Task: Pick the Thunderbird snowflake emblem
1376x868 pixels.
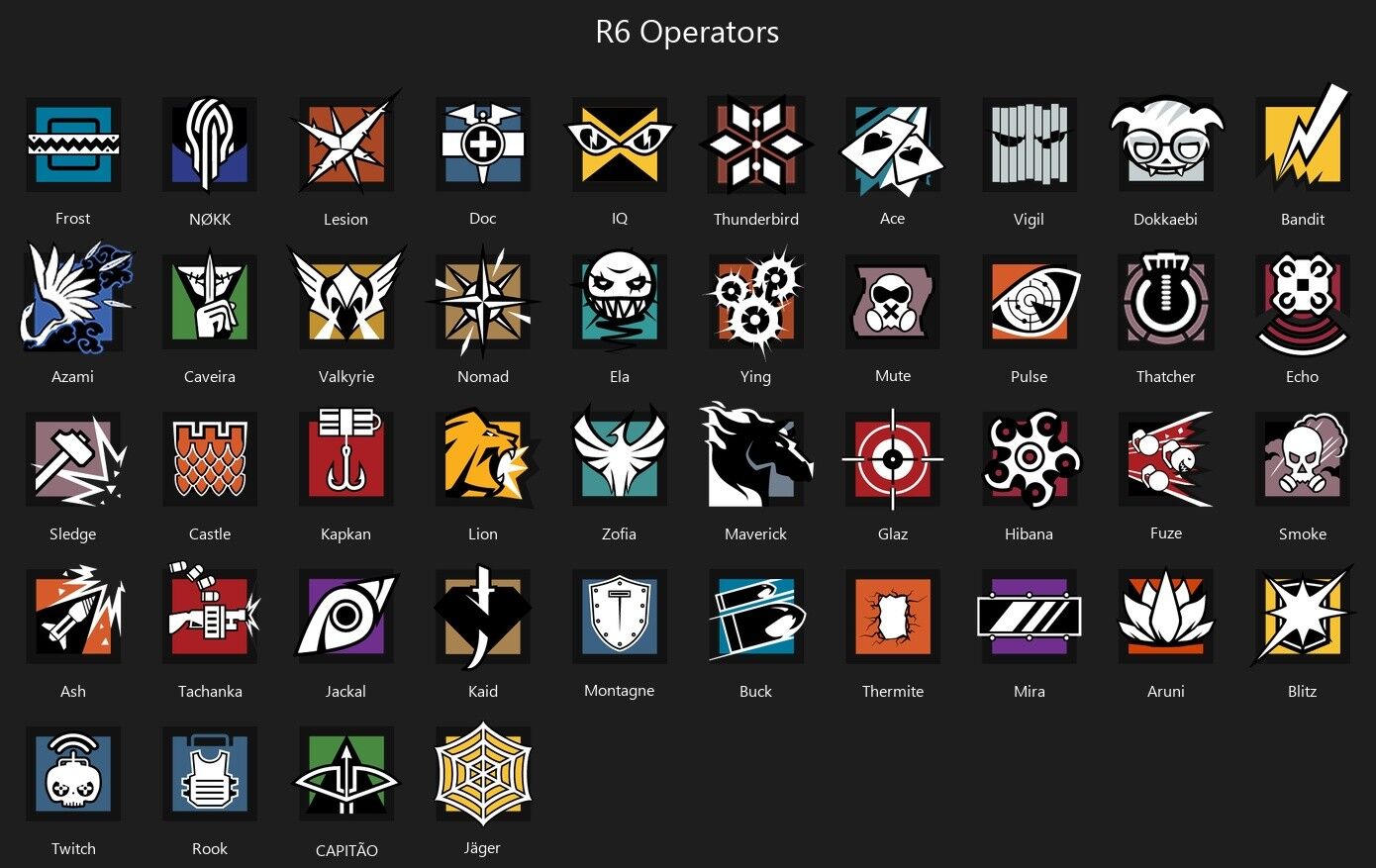Action: [x=756, y=145]
